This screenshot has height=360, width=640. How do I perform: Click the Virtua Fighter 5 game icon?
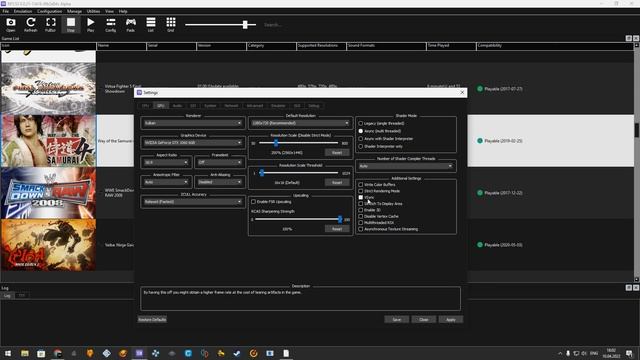click(x=49, y=89)
